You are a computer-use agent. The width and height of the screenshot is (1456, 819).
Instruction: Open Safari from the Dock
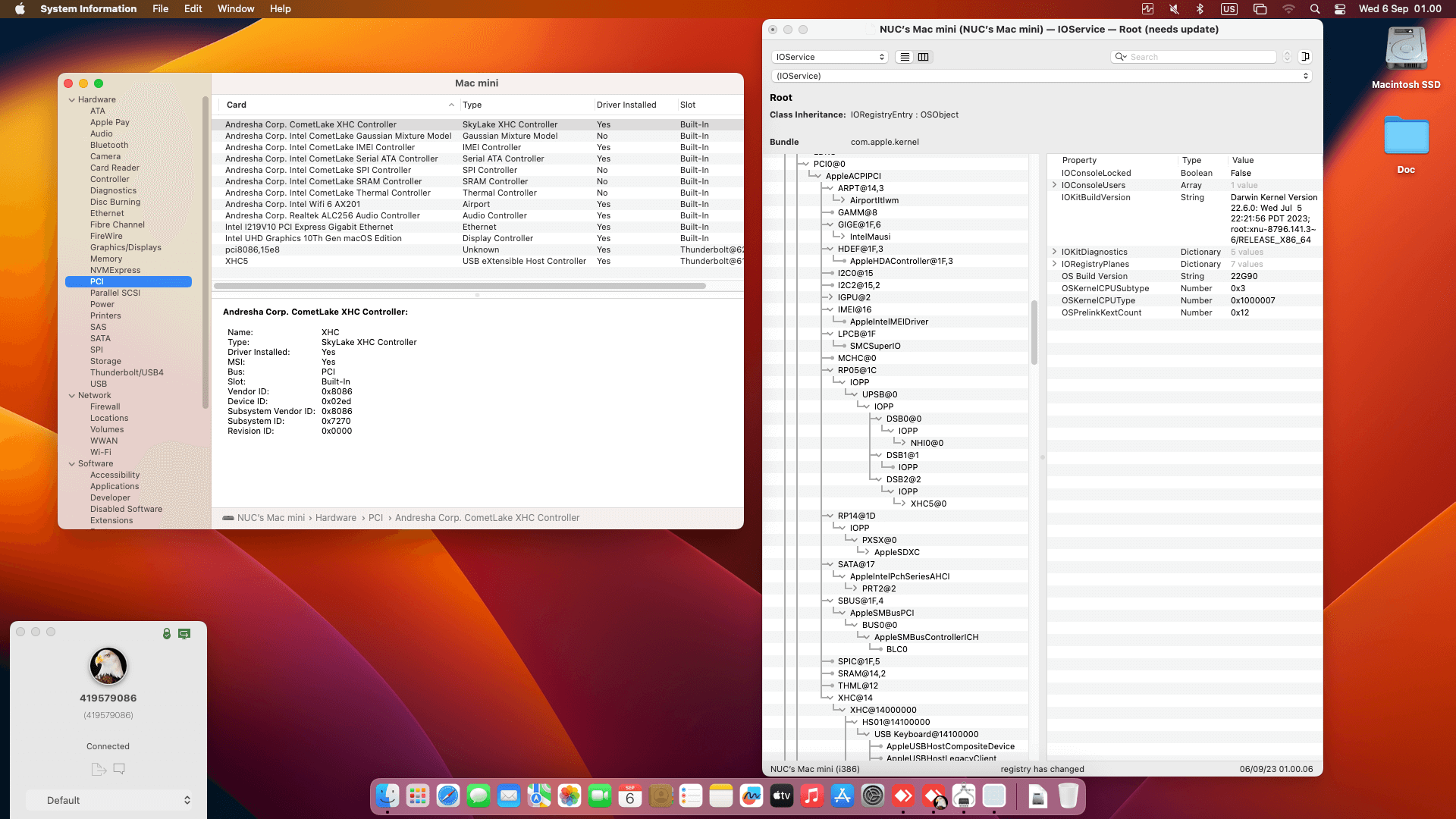(x=447, y=796)
